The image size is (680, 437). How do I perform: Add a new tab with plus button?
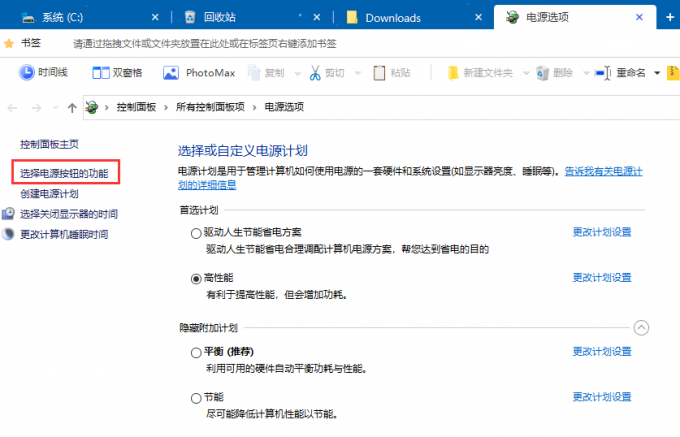tap(670, 17)
